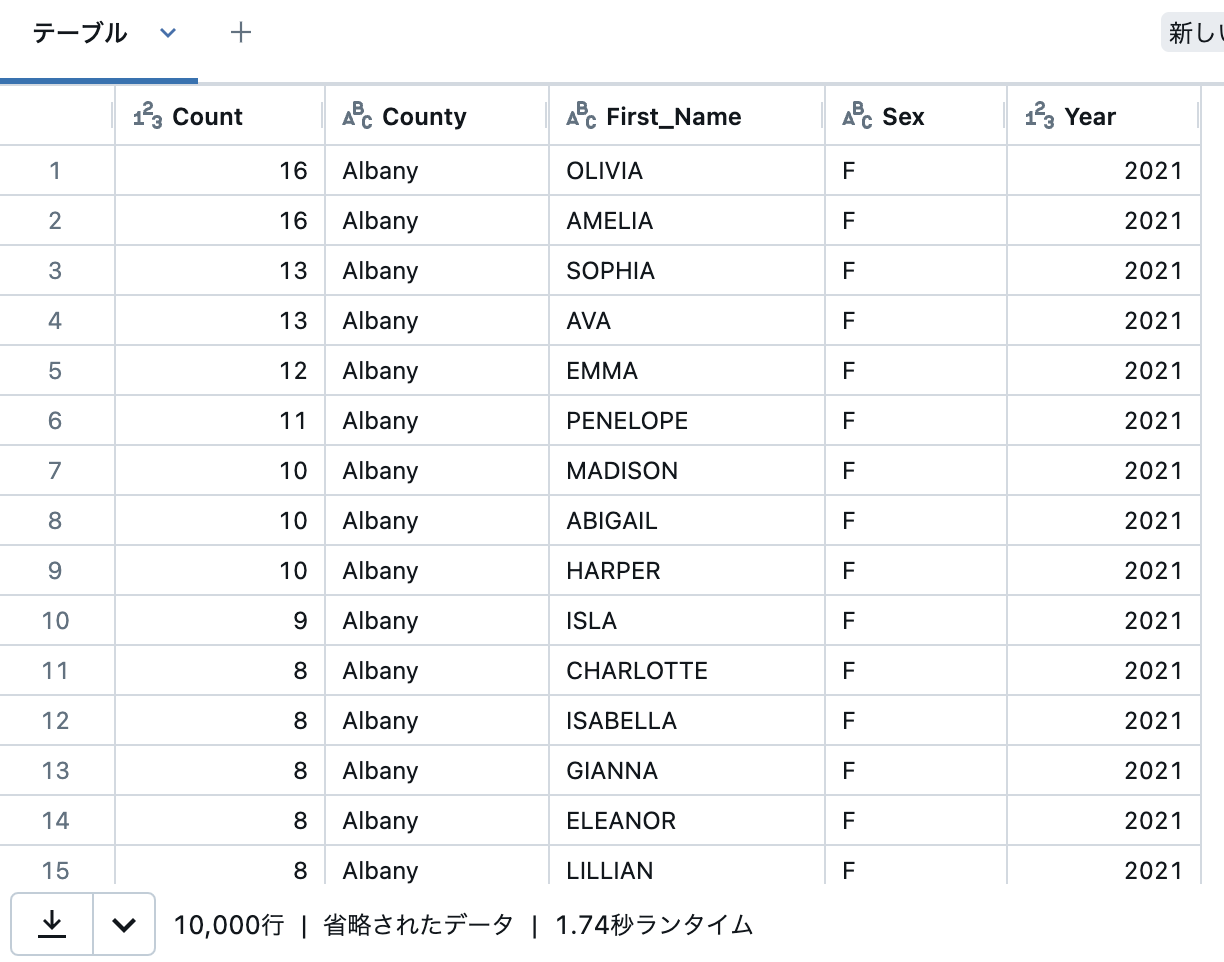Click the string type icon of Sex column
Screen dimensions: 1224x962
(x=857, y=117)
